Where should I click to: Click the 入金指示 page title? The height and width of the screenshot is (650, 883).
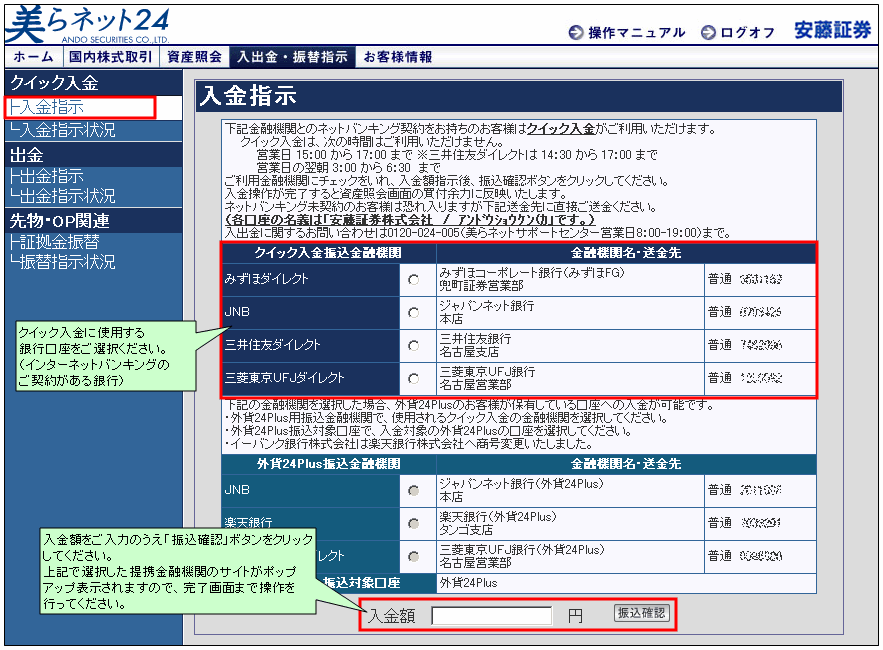click(248, 96)
